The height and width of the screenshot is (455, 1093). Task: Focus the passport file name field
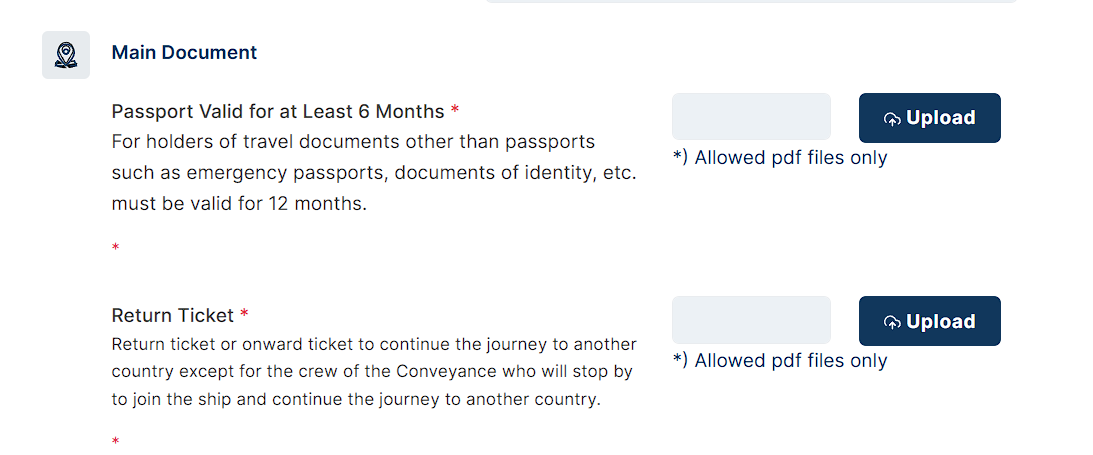coord(751,116)
